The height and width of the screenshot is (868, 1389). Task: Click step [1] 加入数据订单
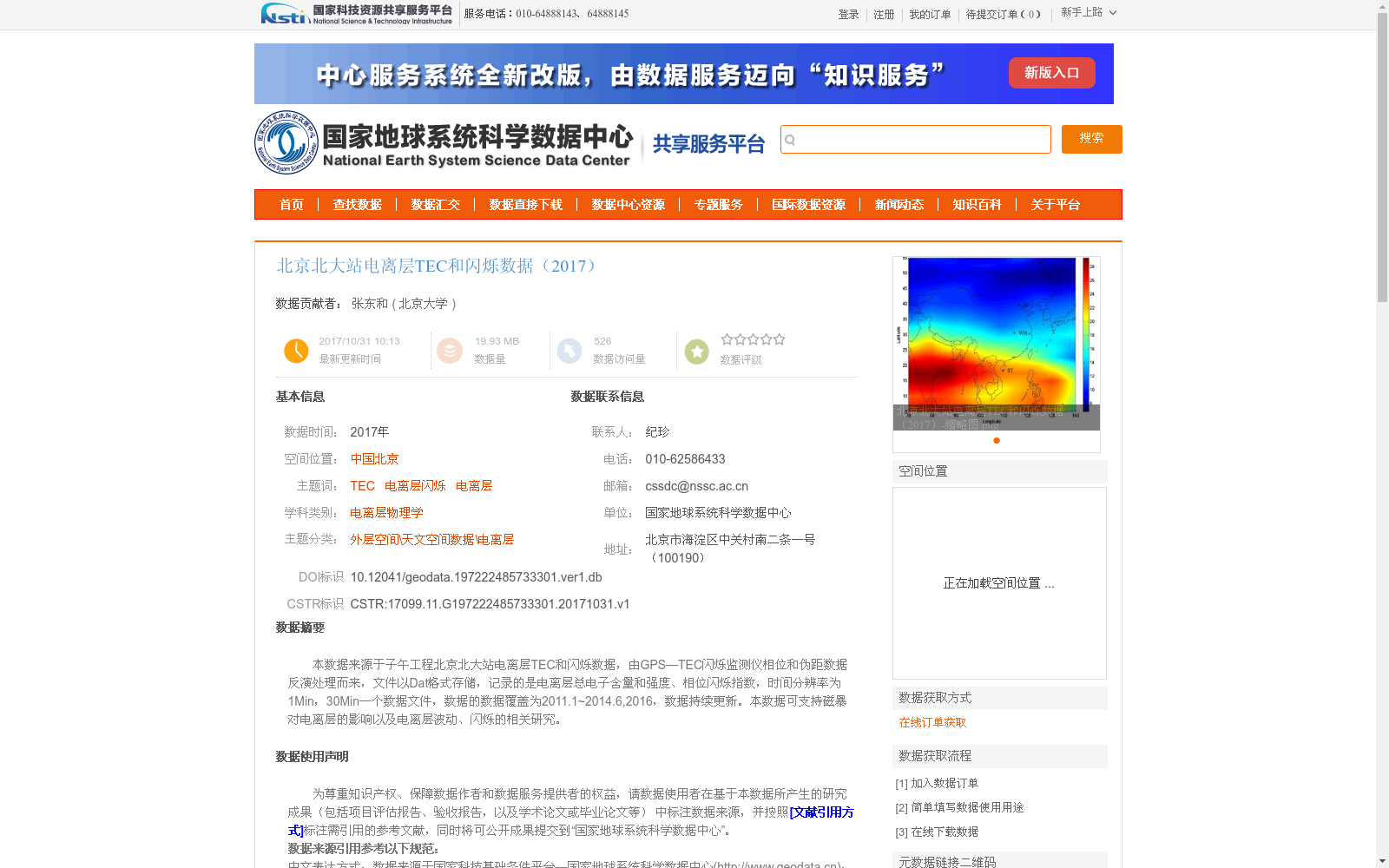[x=937, y=783]
